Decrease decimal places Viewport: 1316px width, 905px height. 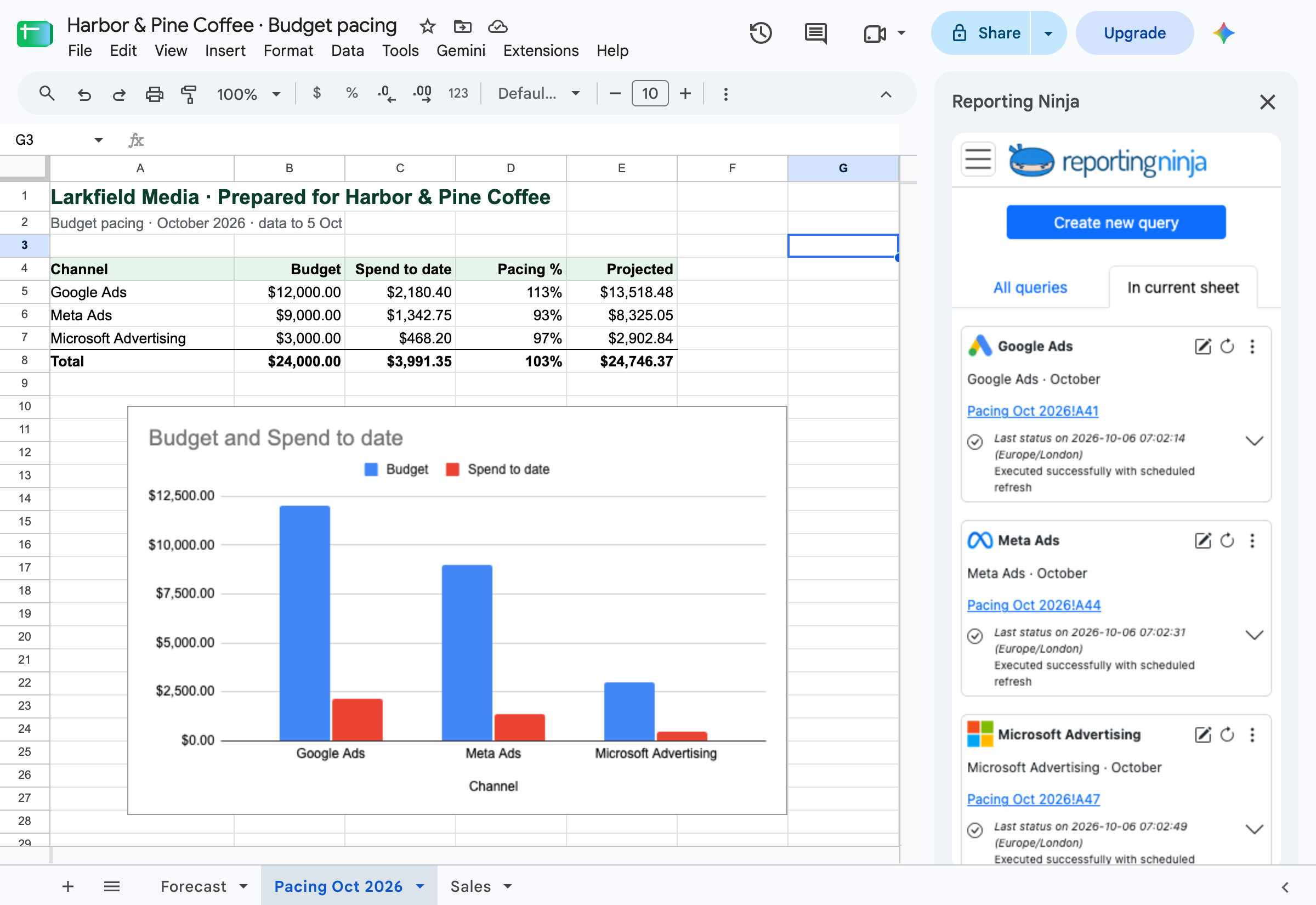click(387, 94)
